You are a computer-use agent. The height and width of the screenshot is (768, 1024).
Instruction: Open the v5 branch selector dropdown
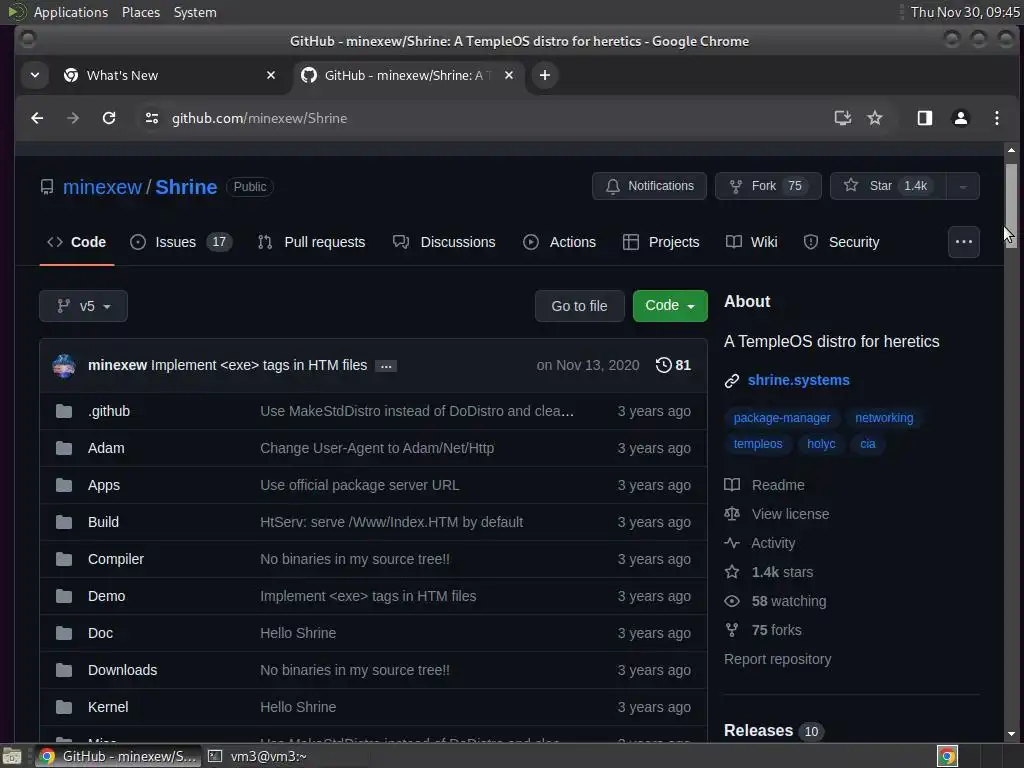point(84,306)
